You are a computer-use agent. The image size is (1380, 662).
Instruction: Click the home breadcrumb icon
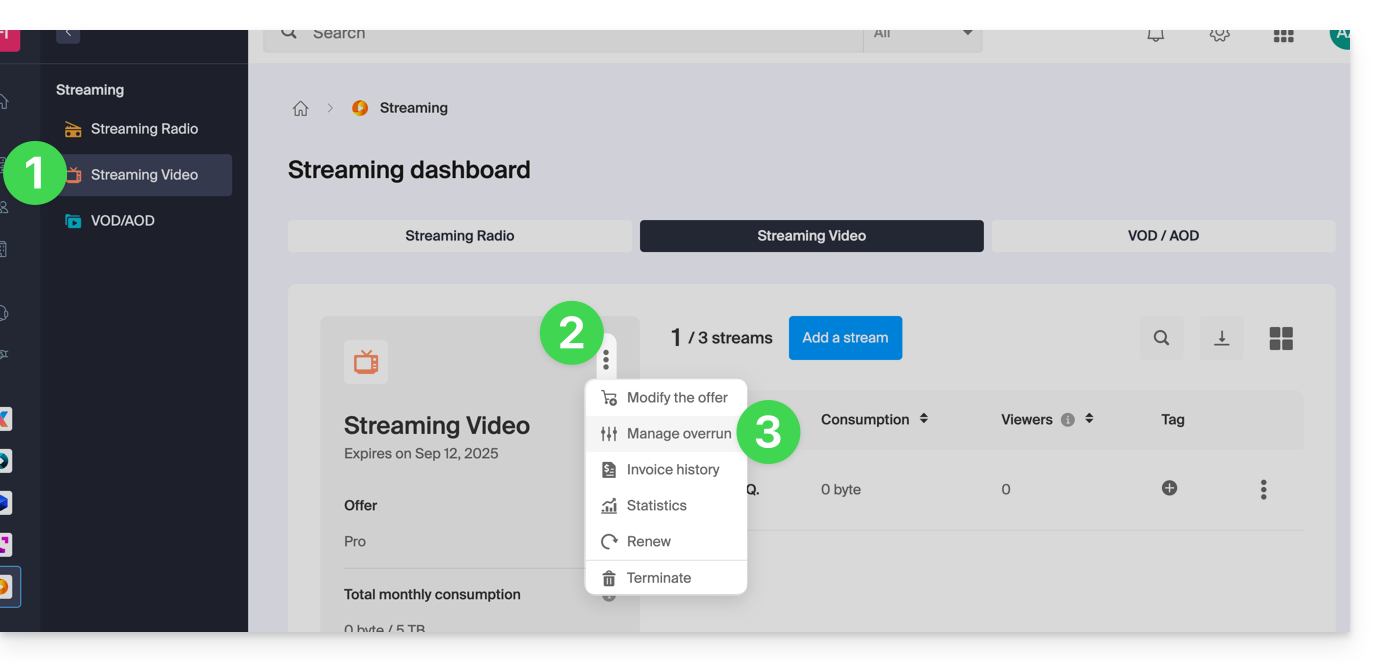300,108
